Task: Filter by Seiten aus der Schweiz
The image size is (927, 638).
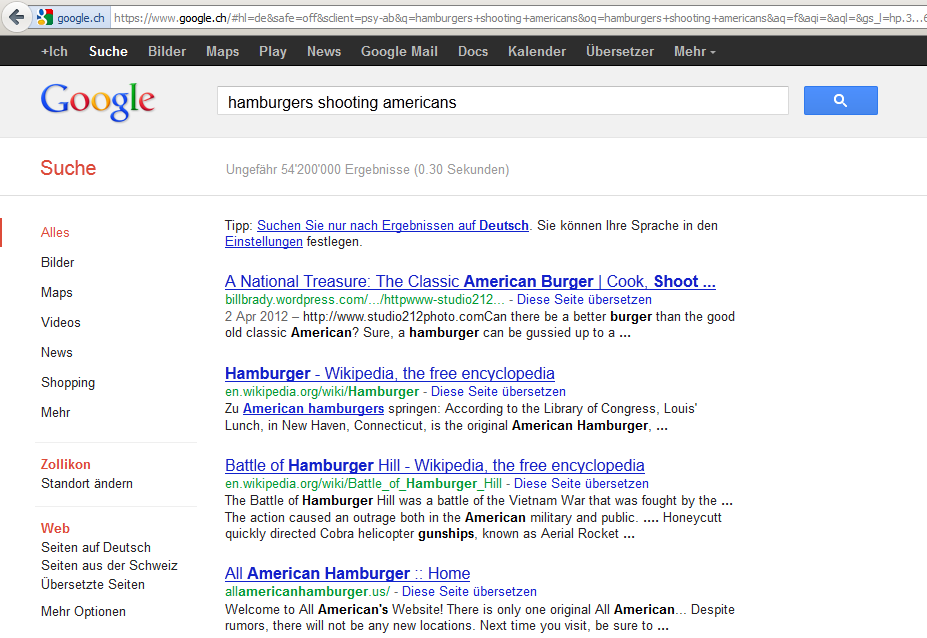Action: pyautogui.click(x=109, y=565)
